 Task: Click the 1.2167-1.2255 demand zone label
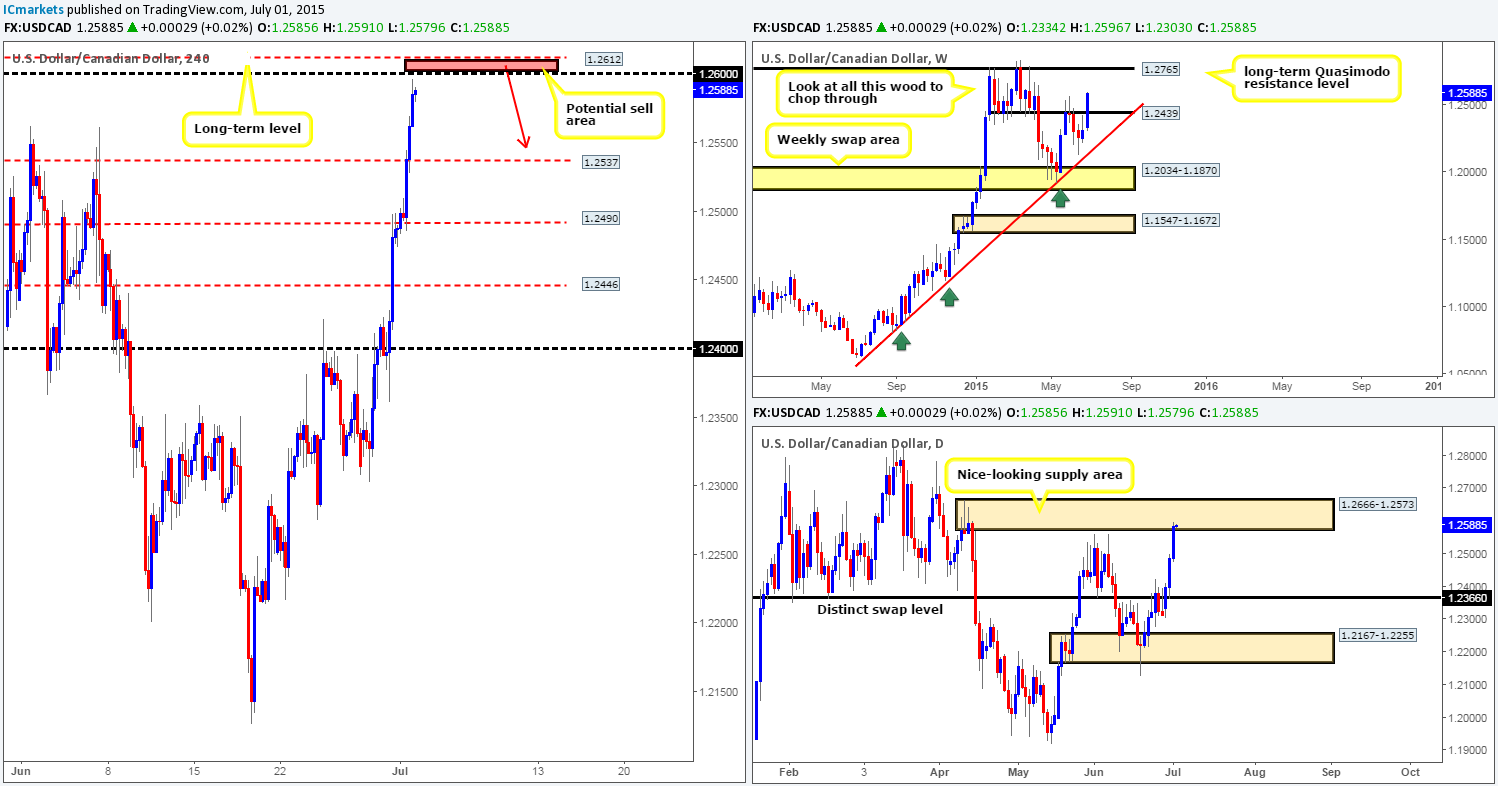[x=1379, y=636]
